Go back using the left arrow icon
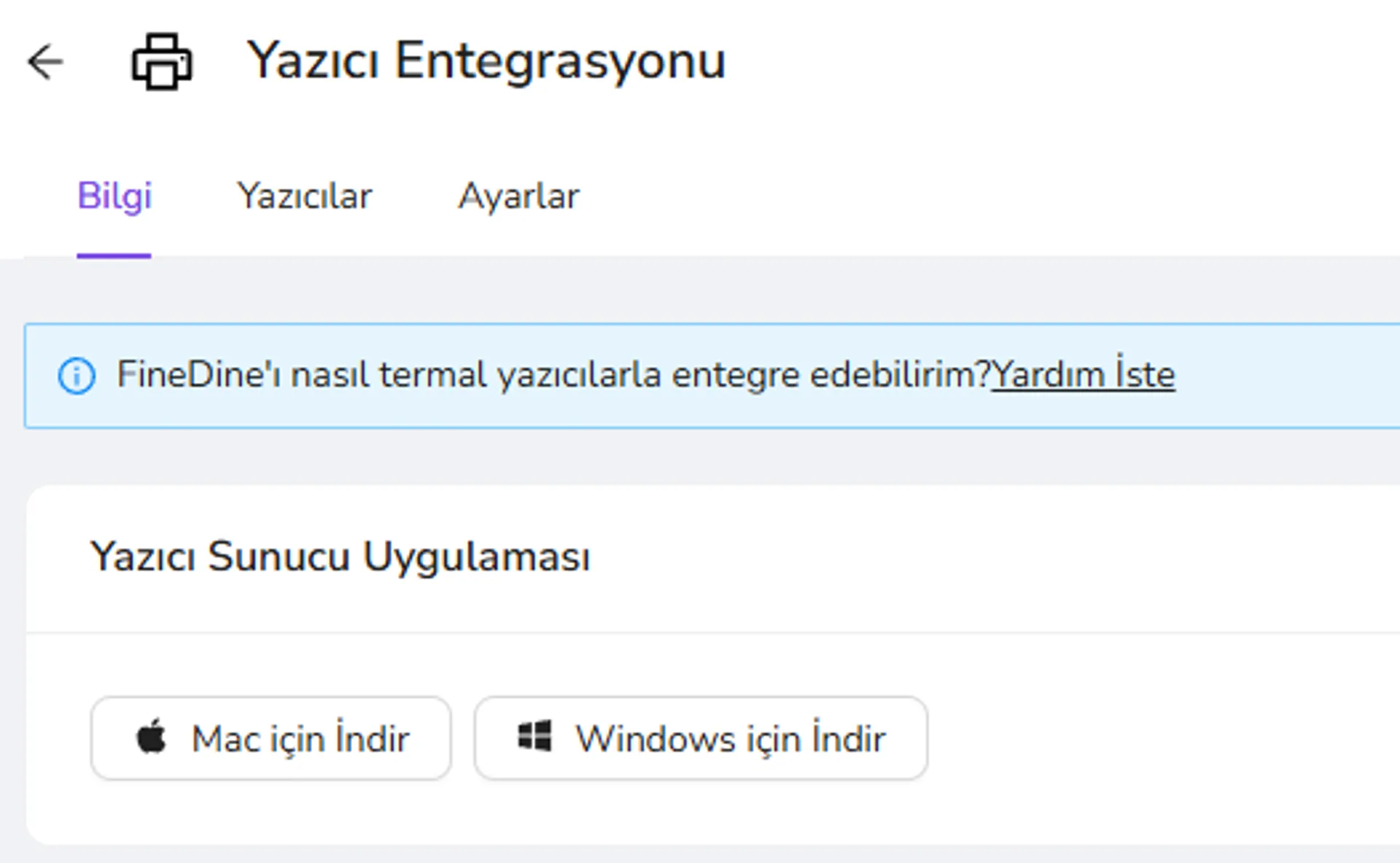 (45, 61)
